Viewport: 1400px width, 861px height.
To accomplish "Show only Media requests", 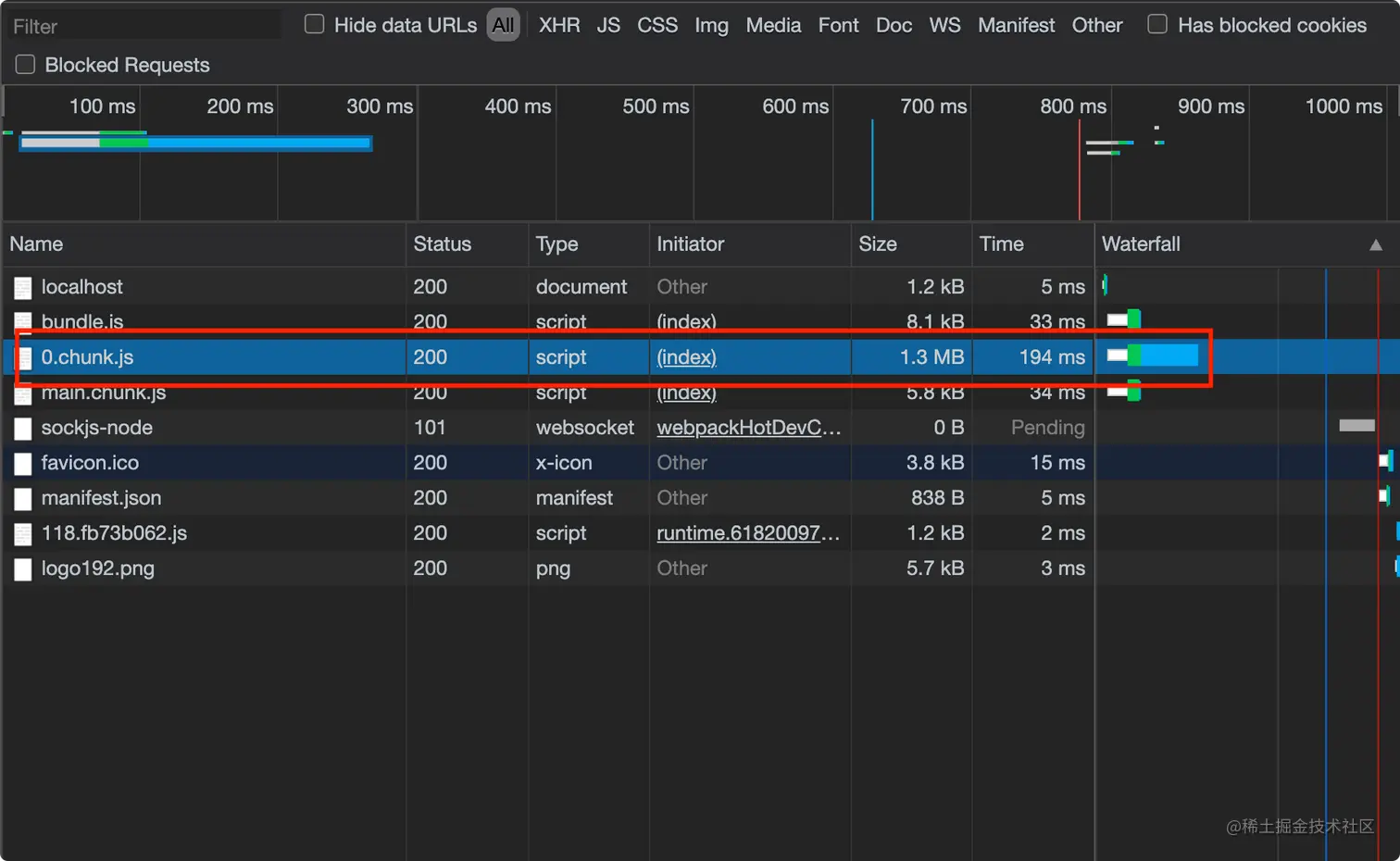I will pos(773,25).
